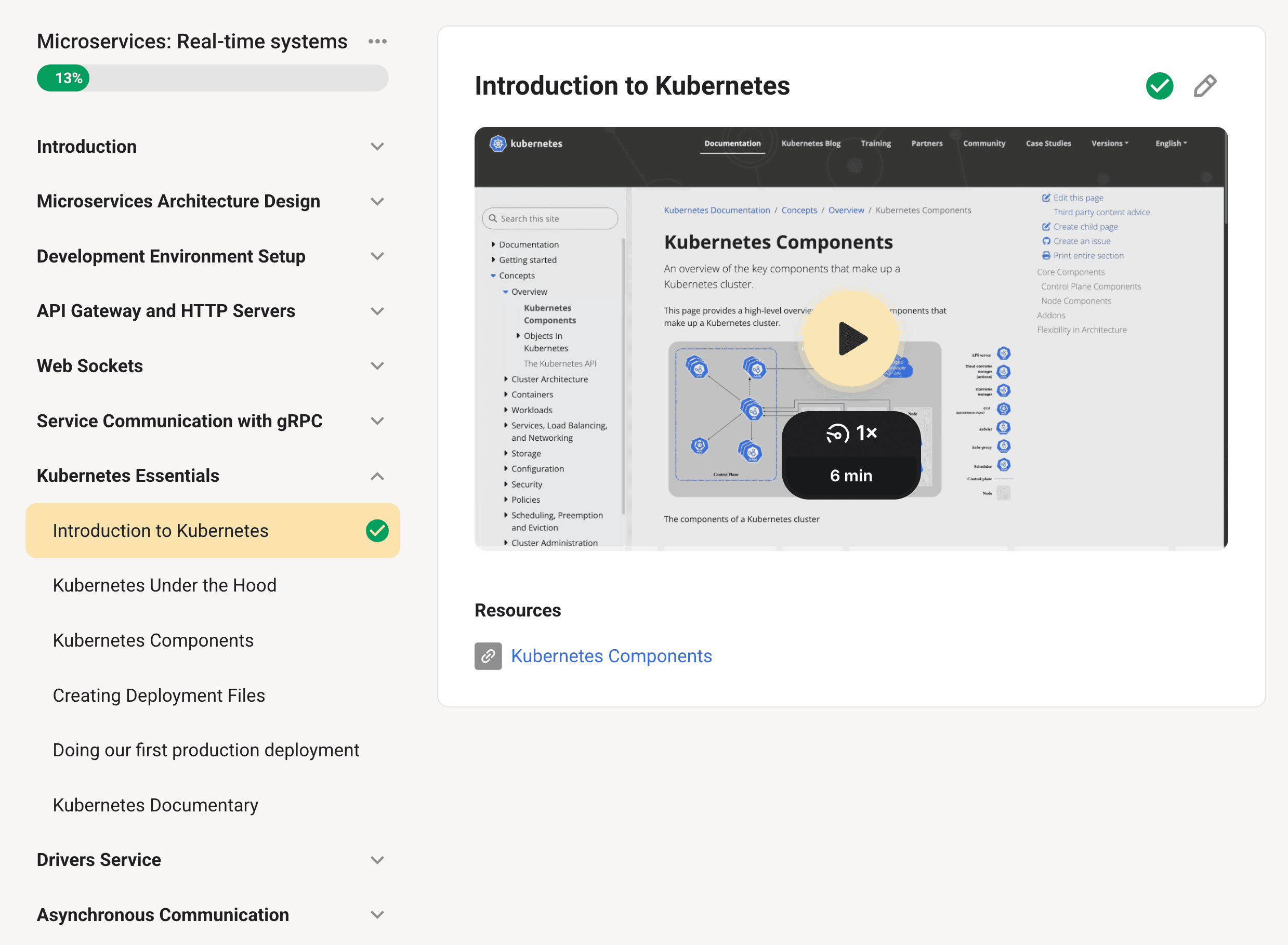This screenshot has height=945, width=1288.
Task: Click the Microservices: Real-time systems course title
Action: 192,42
